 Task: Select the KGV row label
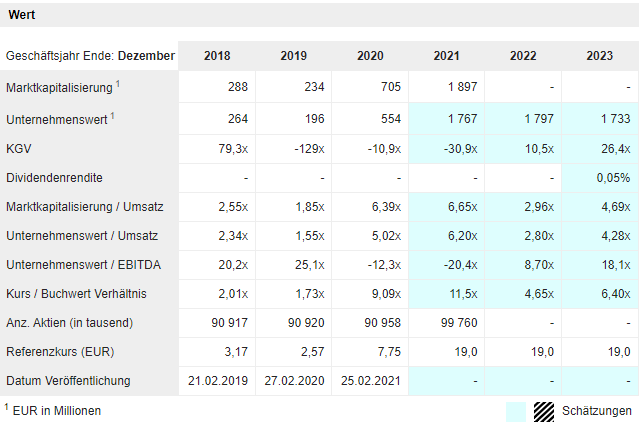click(x=19, y=149)
